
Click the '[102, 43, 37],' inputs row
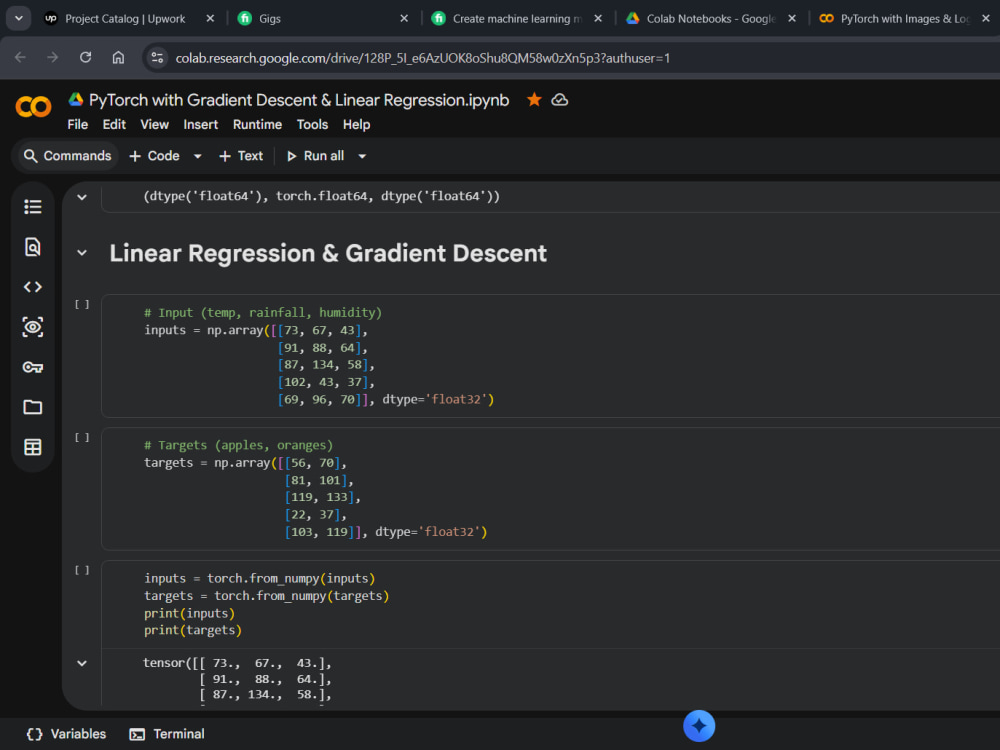[x=325, y=382]
